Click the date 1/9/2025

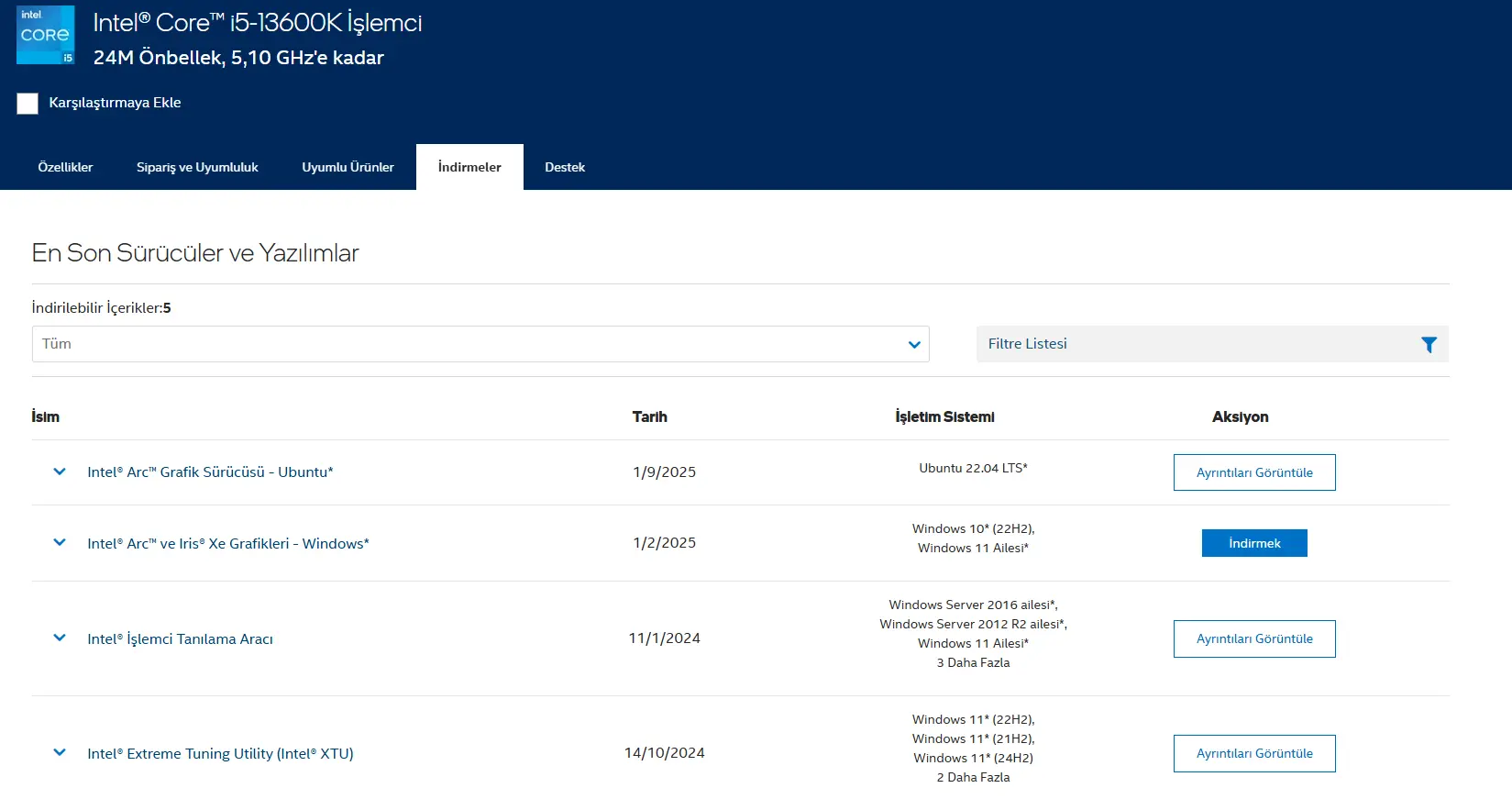665,472
